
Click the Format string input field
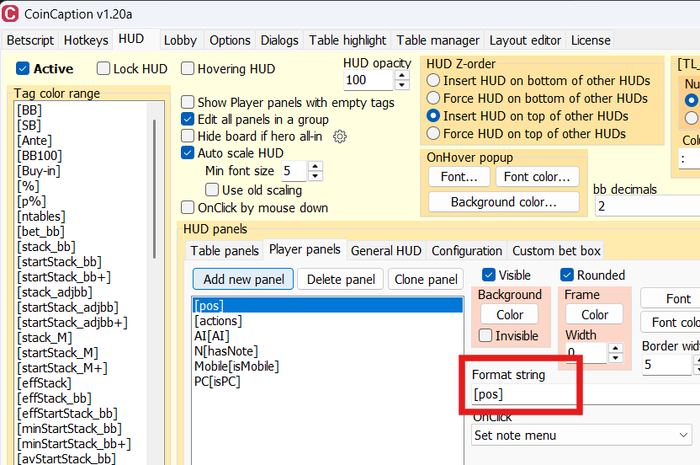pyautogui.click(x=524, y=394)
